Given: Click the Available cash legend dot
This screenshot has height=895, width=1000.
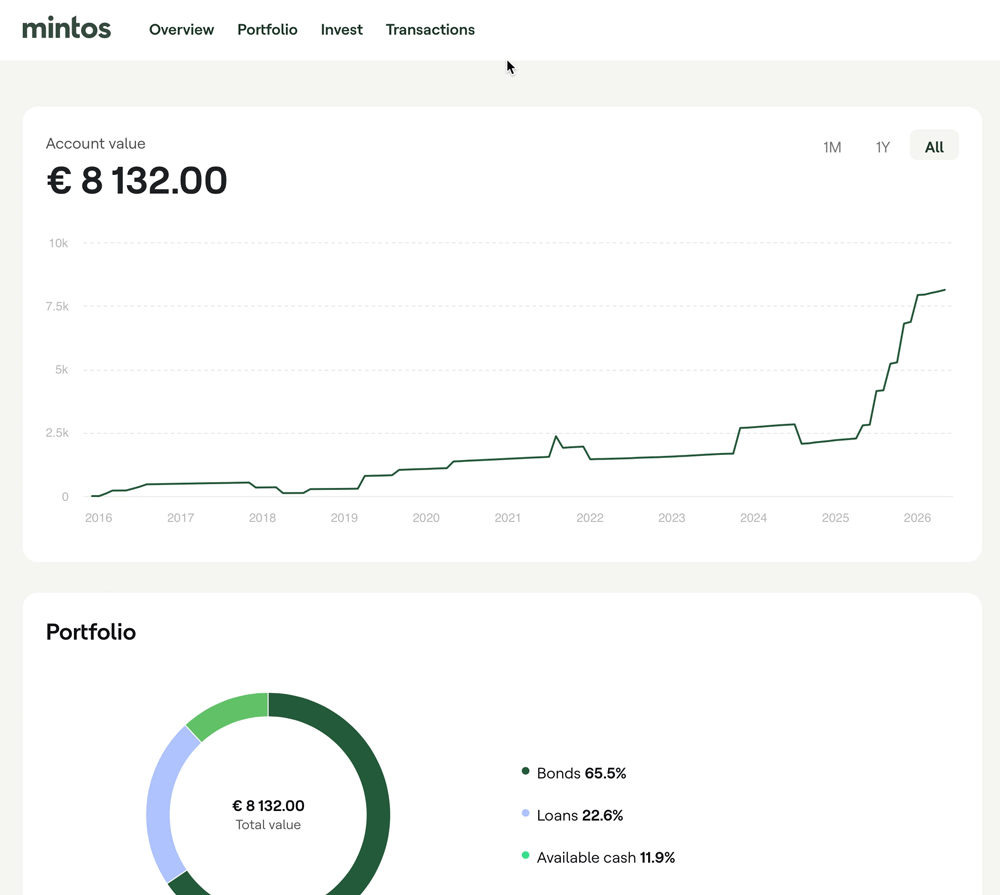Looking at the screenshot, I should (x=526, y=855).
